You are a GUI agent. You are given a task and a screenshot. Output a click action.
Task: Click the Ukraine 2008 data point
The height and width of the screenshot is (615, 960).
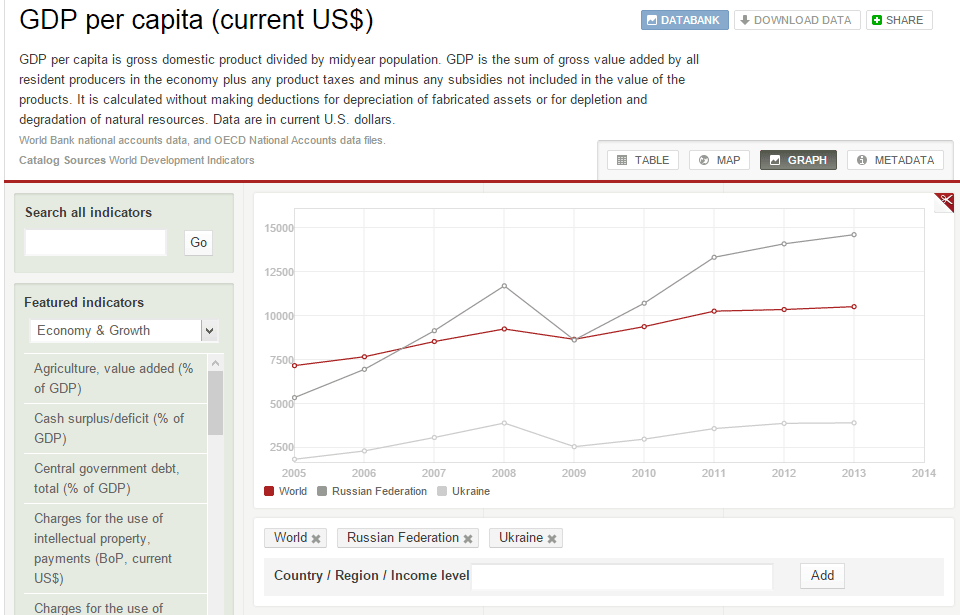(504, 423)
